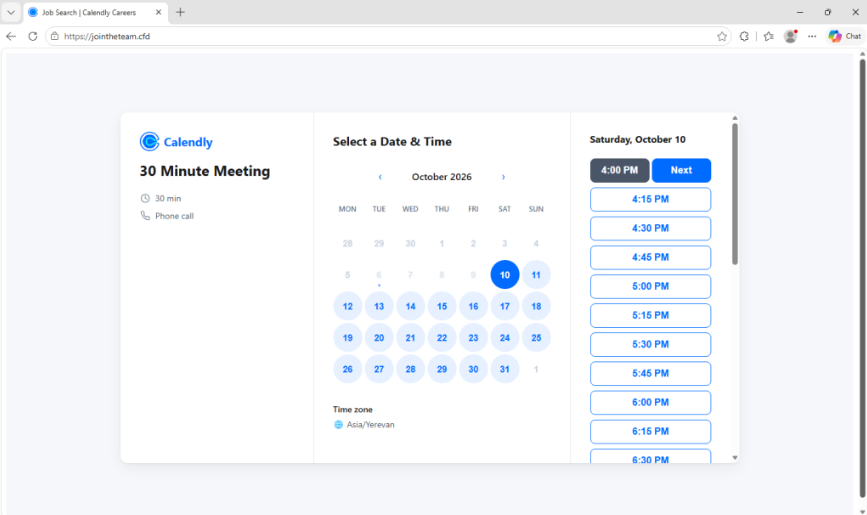Bookmark page with the star icon

click(x=722, y=36)
